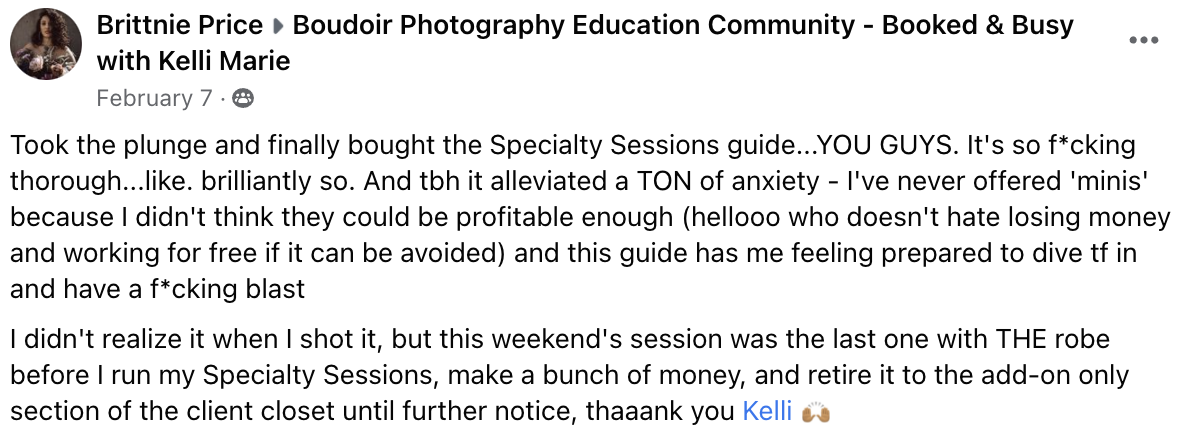
Task: Open the post's February 7 timestamp link
Action: pos(154,98)
